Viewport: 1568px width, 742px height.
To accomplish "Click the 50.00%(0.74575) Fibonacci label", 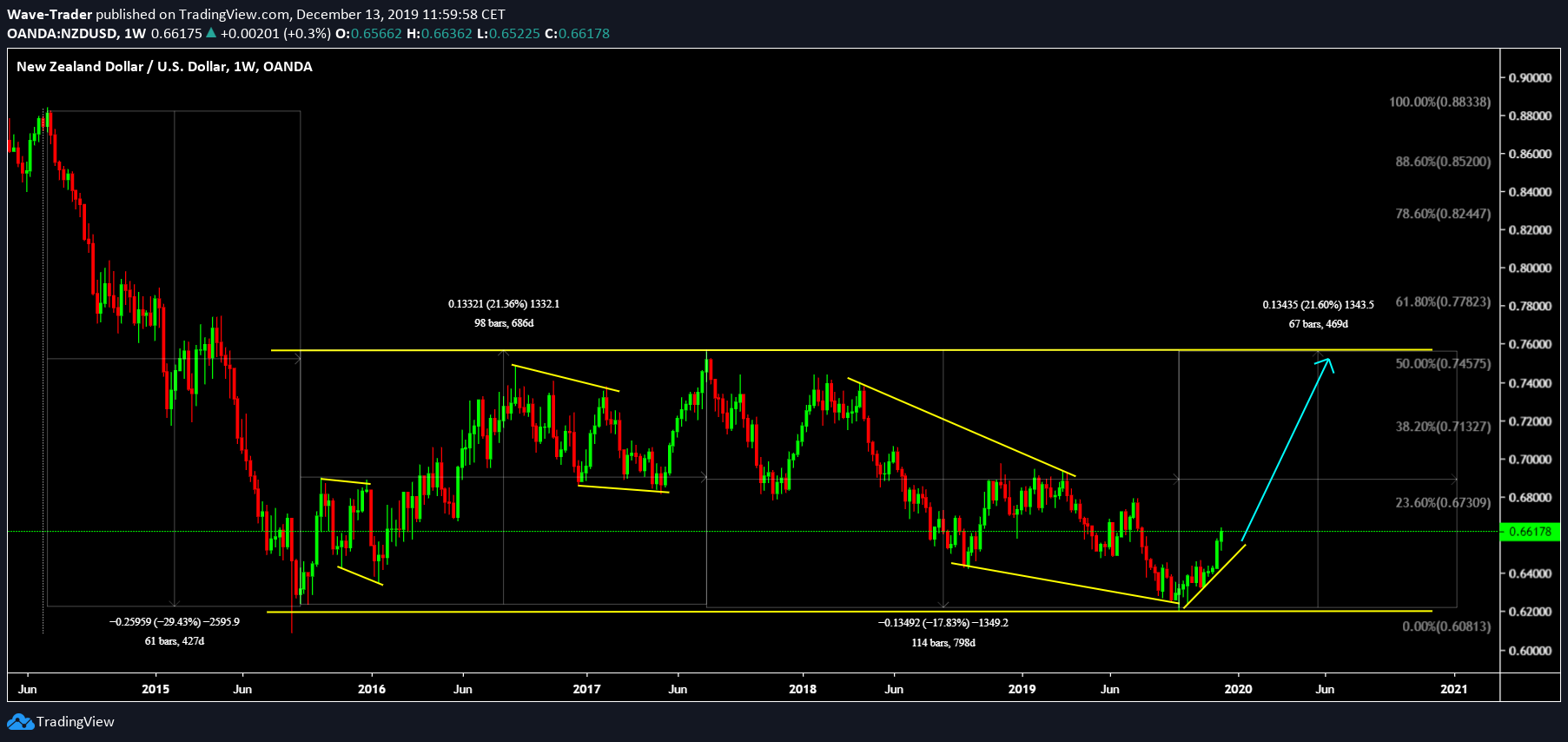I will [x=1443, y=364].
